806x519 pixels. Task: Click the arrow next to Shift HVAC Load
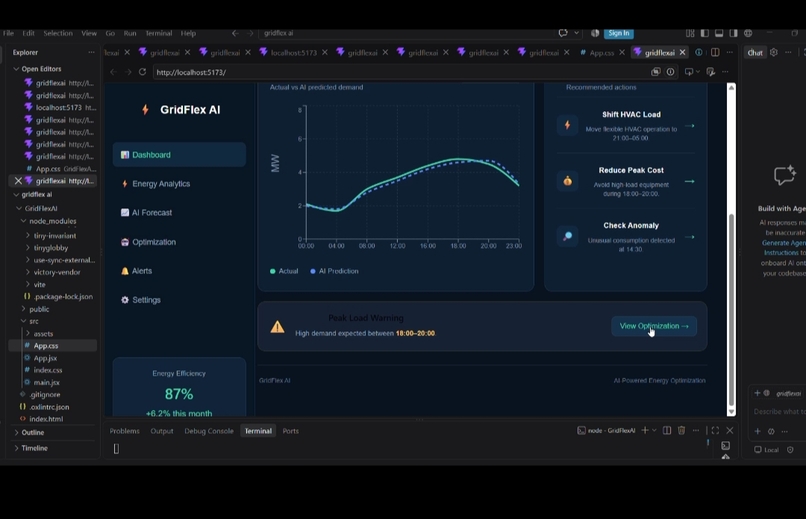(690, 125)
